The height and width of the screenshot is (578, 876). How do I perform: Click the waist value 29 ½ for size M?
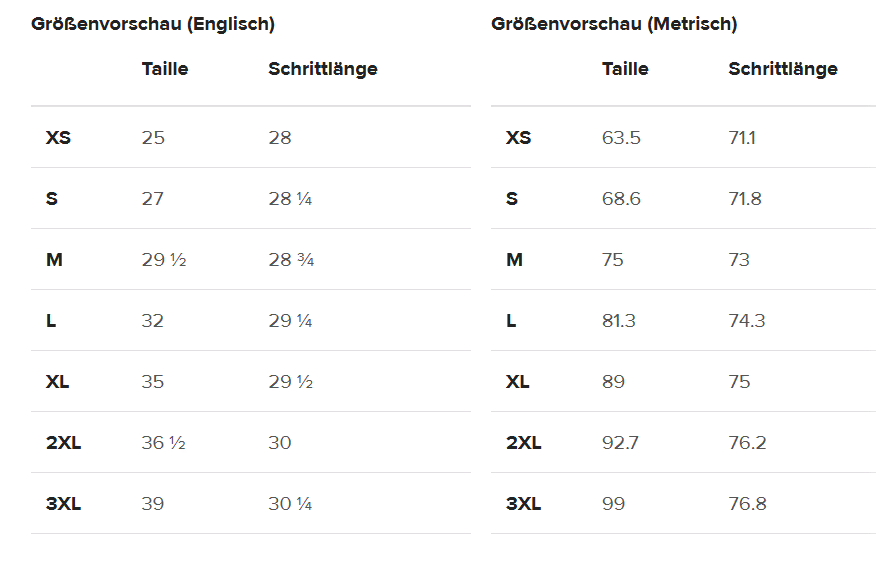pyautogui.click(x=164, y=260)
